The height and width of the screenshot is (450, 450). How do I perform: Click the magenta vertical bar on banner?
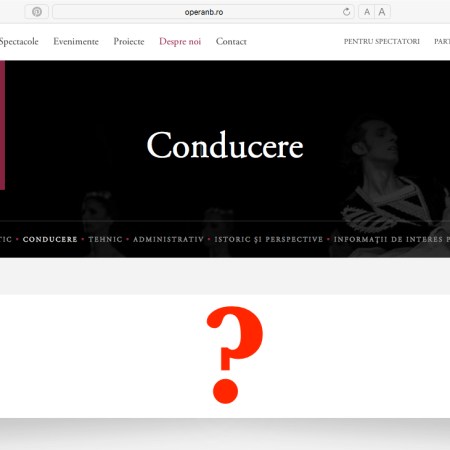tap(2, 125)
